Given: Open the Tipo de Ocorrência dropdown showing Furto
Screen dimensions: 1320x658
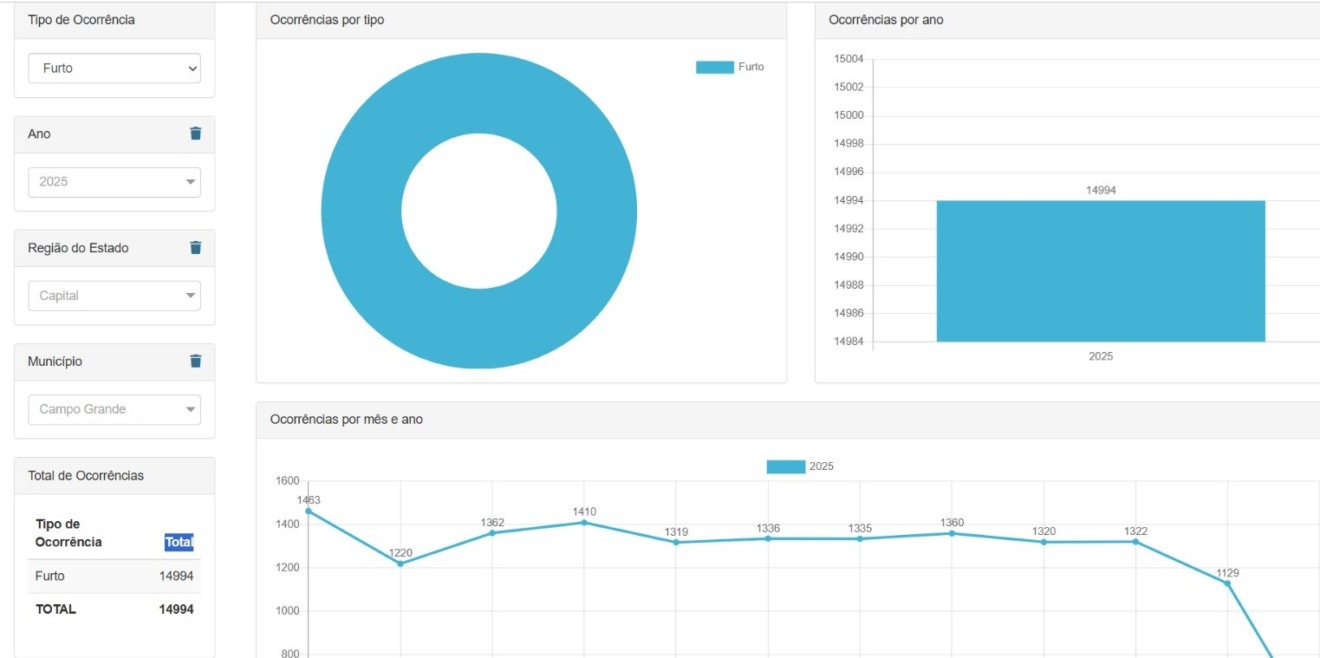Looking at the screenshot, I should coord(114,68).
